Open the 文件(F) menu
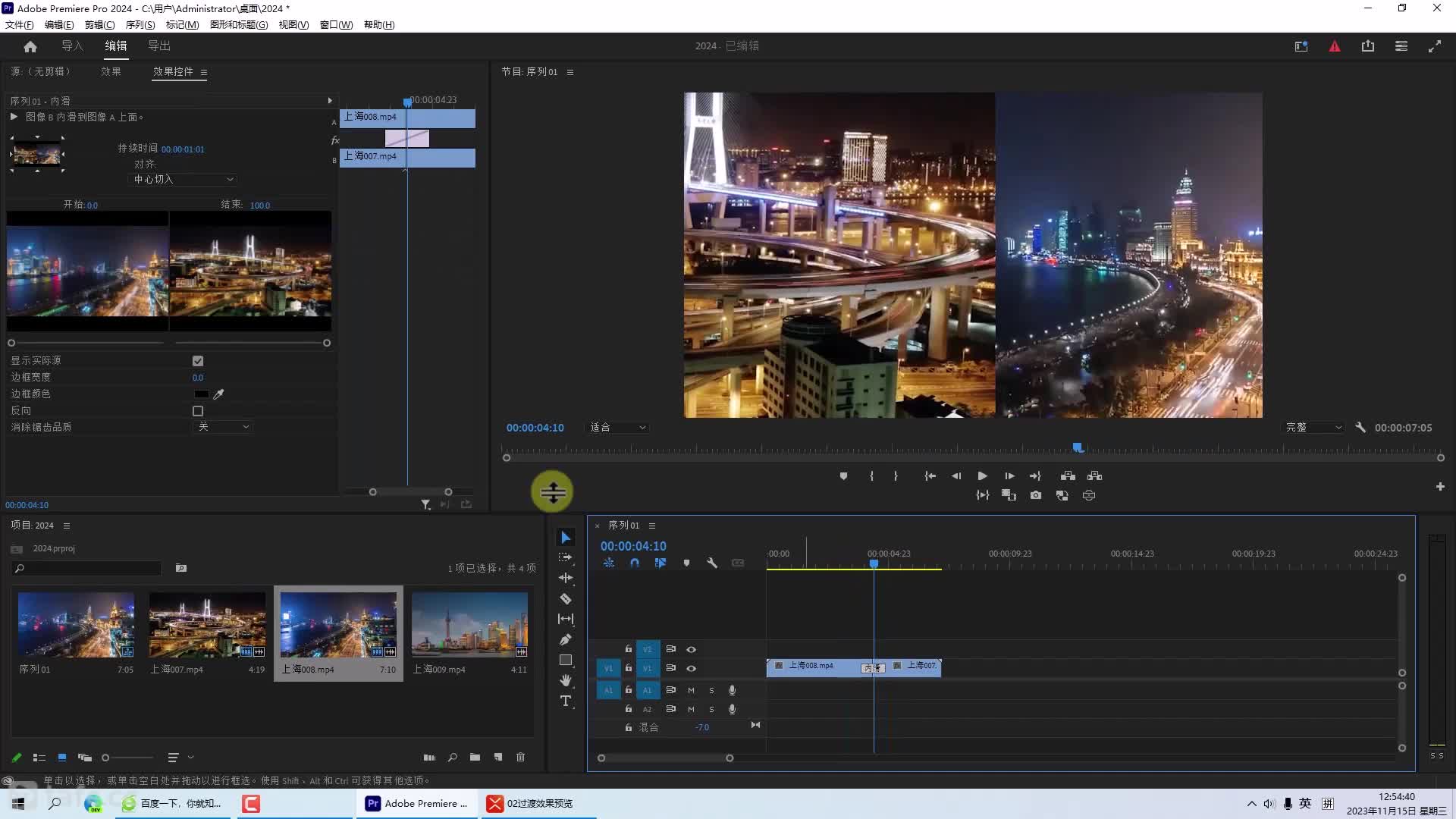The width and height of the screenshot is (1456, 819). click(x=20, y=25)
